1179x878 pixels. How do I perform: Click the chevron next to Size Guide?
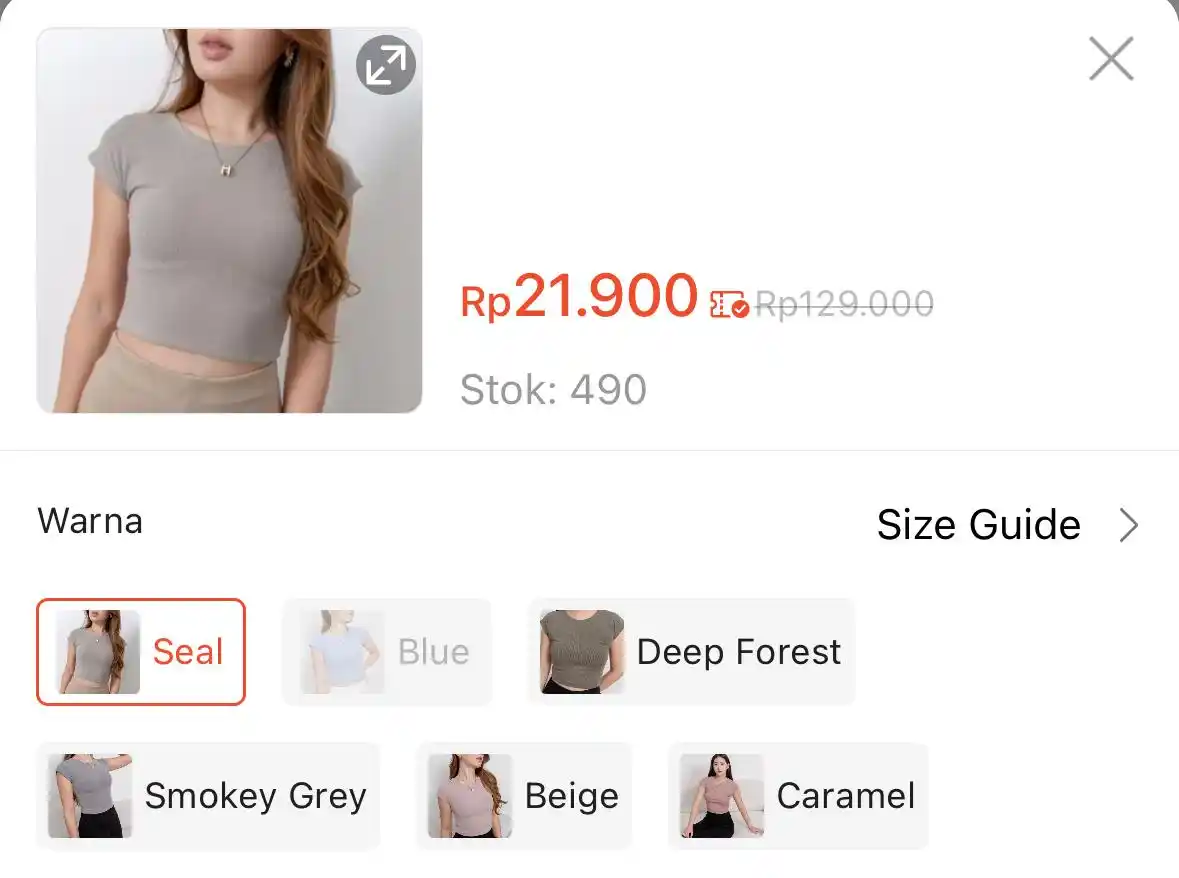click(1128, 524)
